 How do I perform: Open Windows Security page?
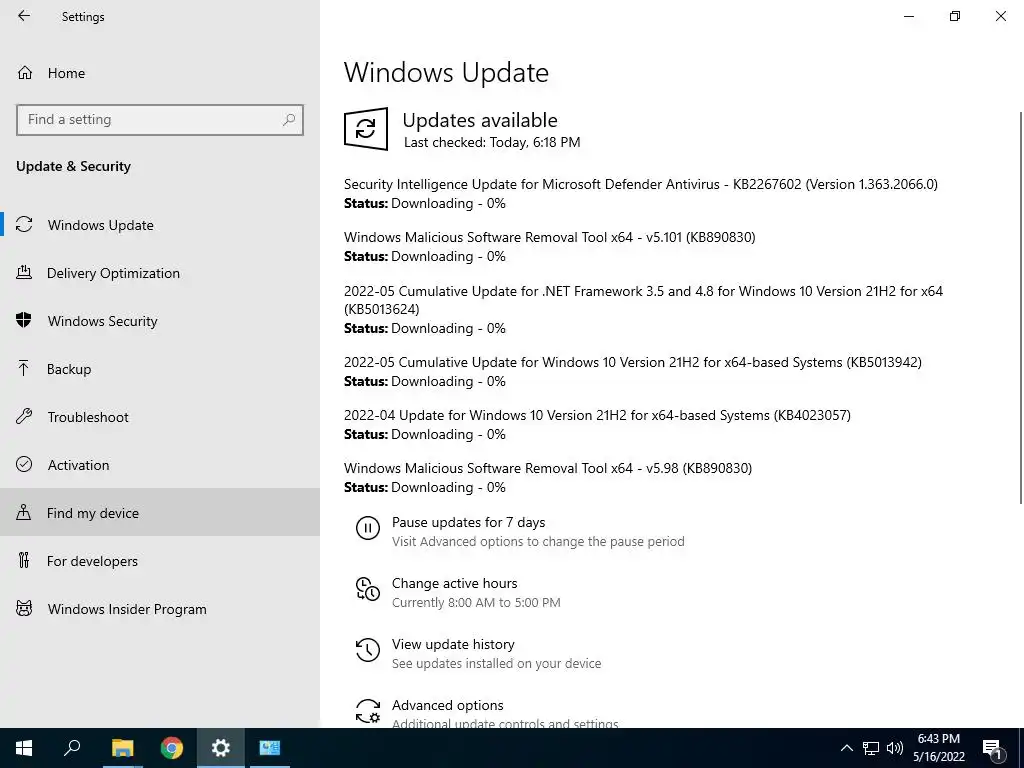pos(160,321)
